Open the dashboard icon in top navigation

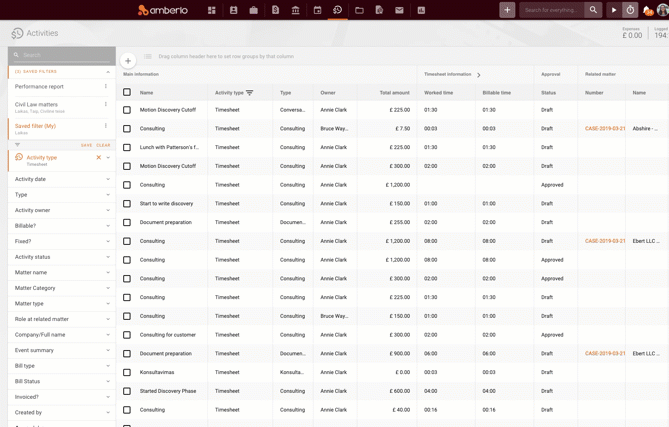(212, 10)
